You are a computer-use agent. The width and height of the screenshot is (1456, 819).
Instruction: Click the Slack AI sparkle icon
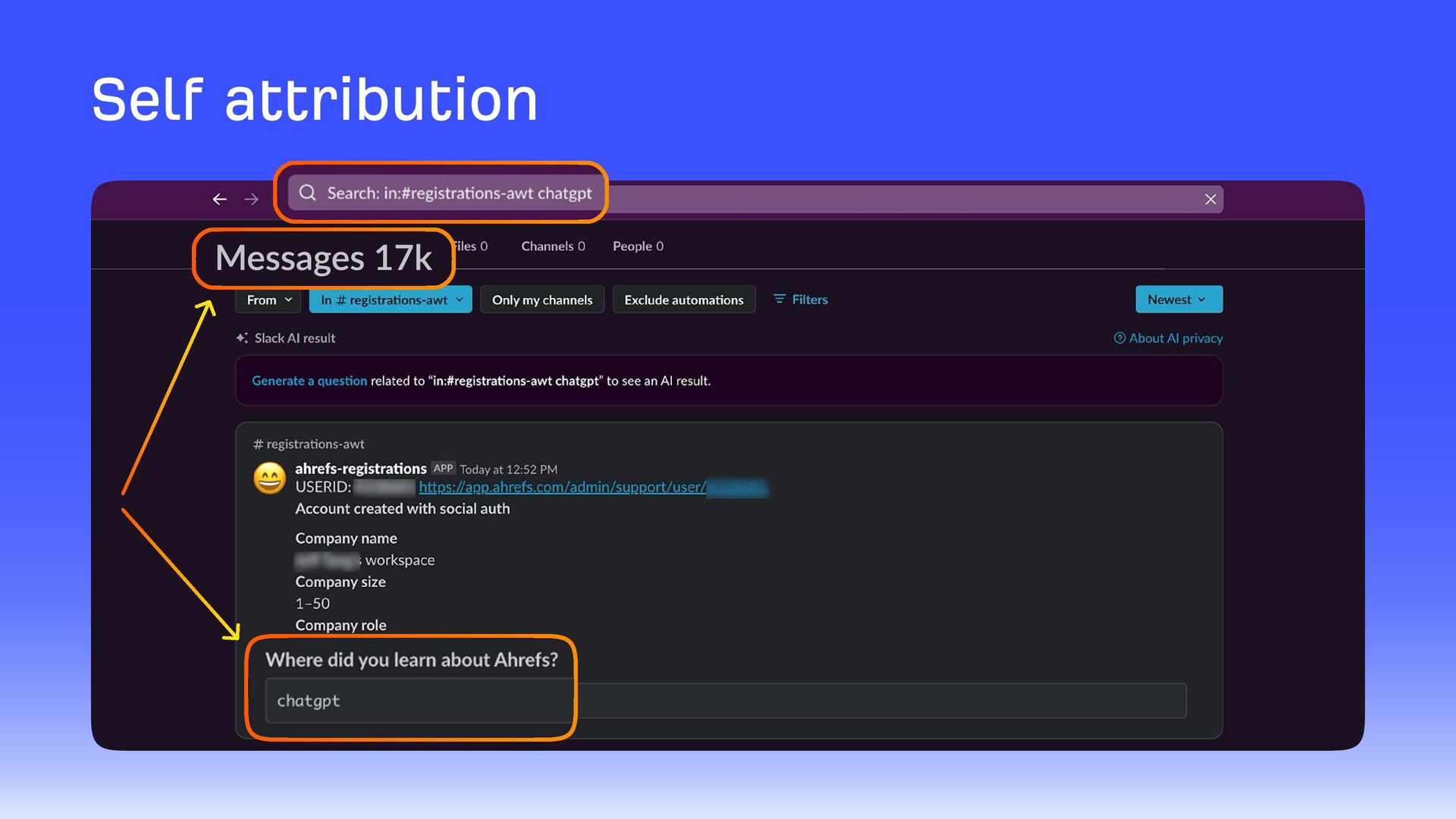tap(242, 338)
